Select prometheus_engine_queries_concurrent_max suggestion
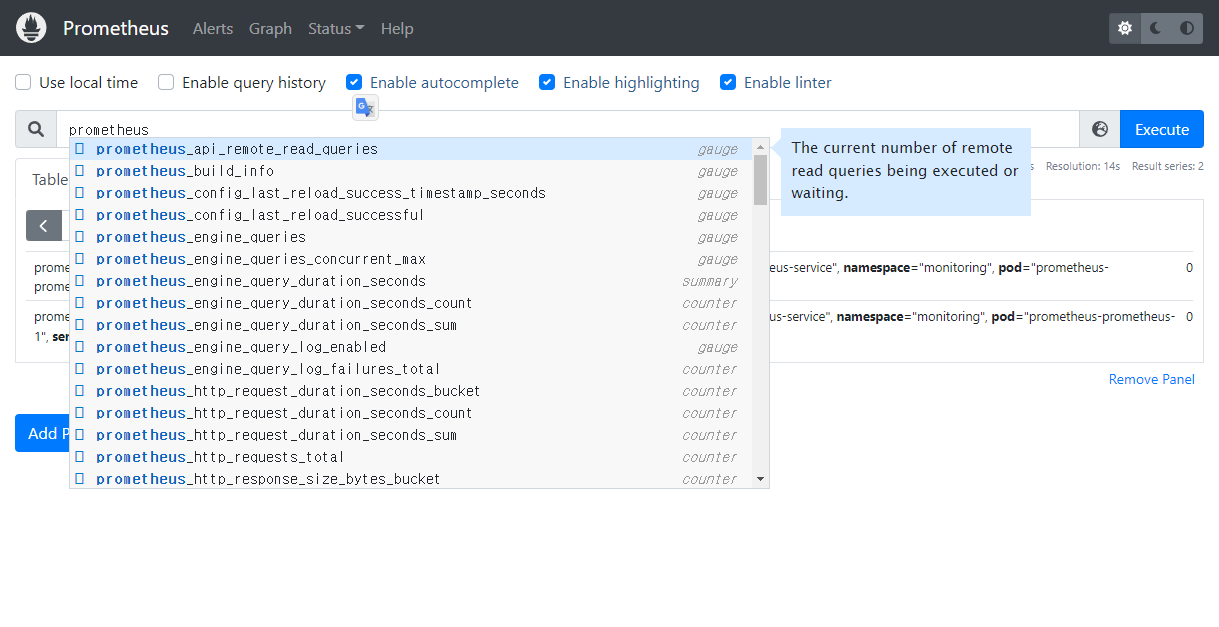 (x=411, y=259)
